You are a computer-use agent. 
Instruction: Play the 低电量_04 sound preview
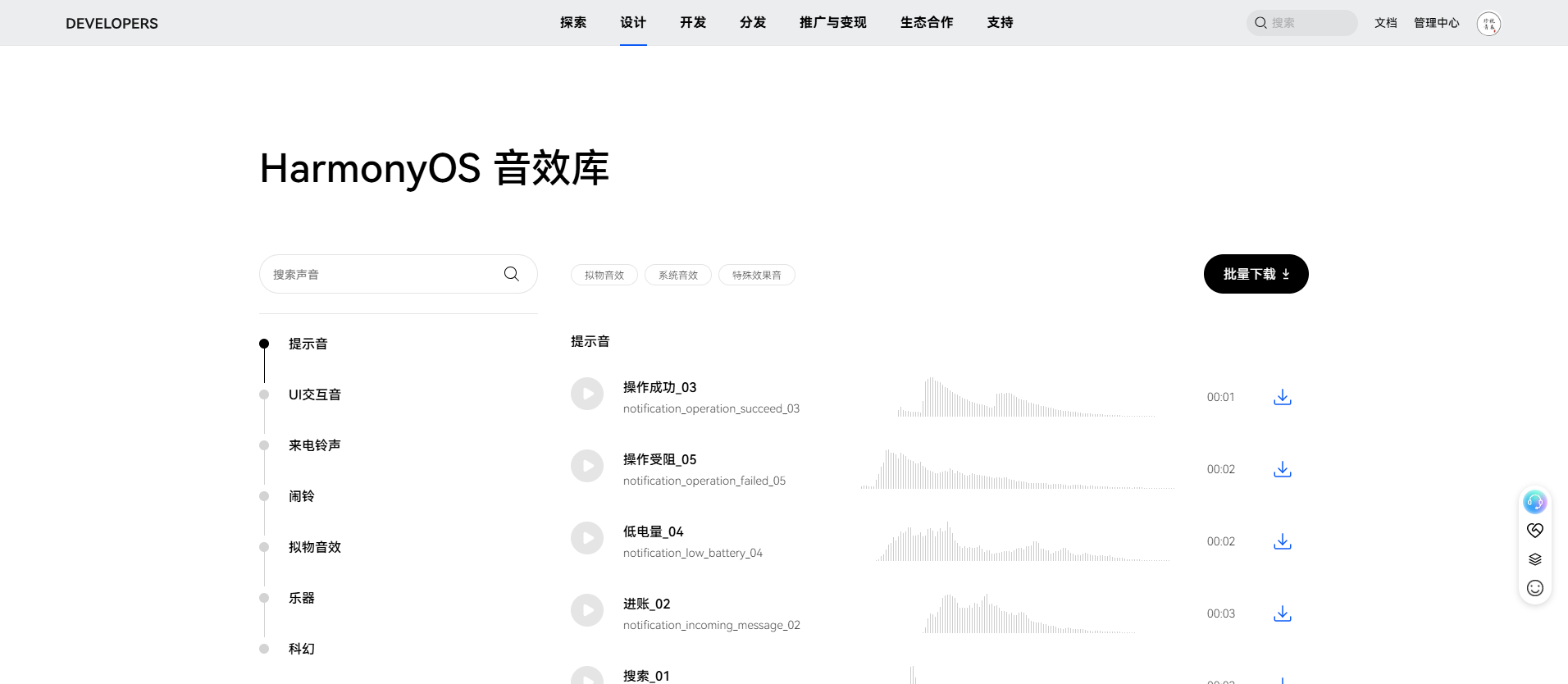click(x=587, y=538)
